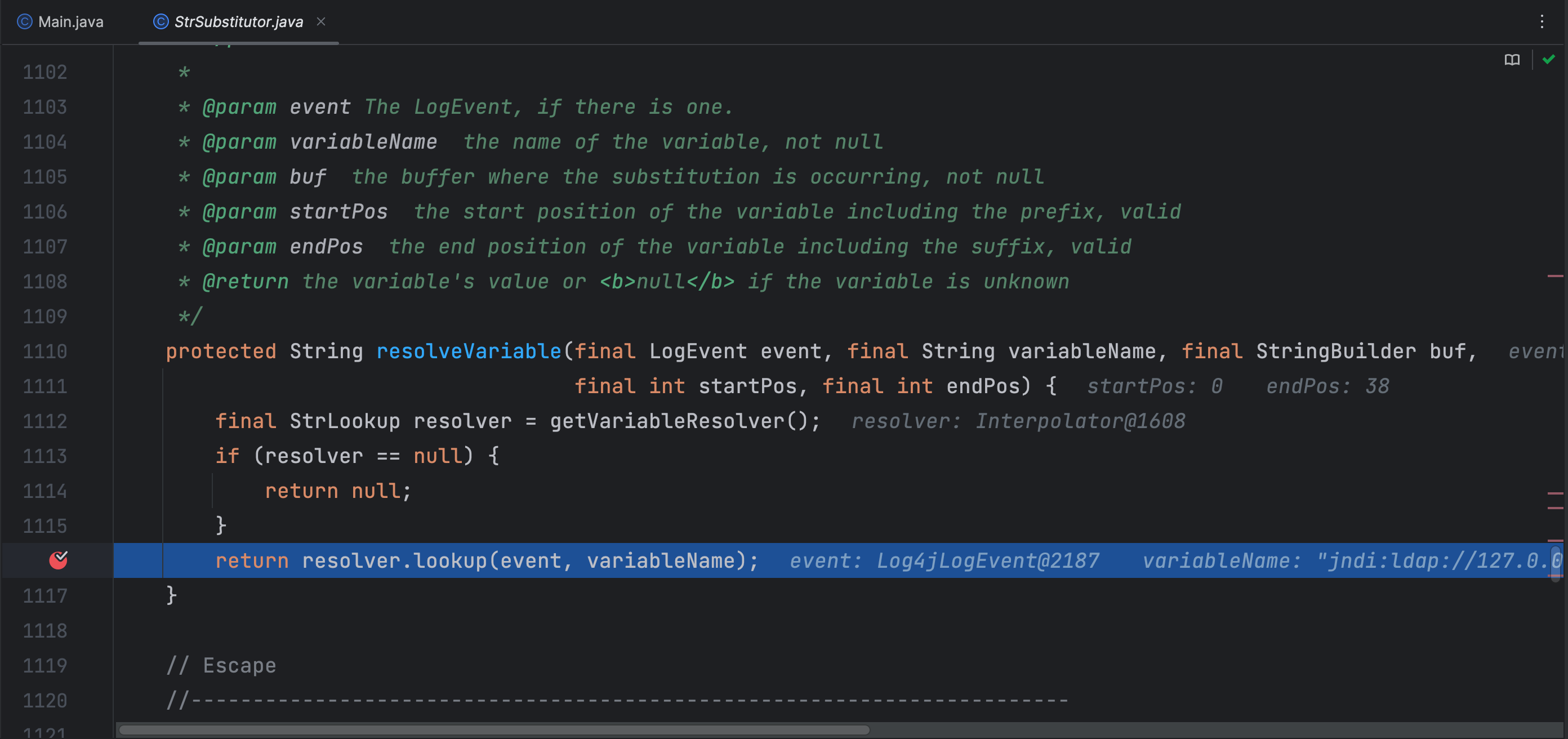This screenshot has width=1568, height=739.
Task: Click '@param startPos' in the Javadoc
Action: (295, 212)
